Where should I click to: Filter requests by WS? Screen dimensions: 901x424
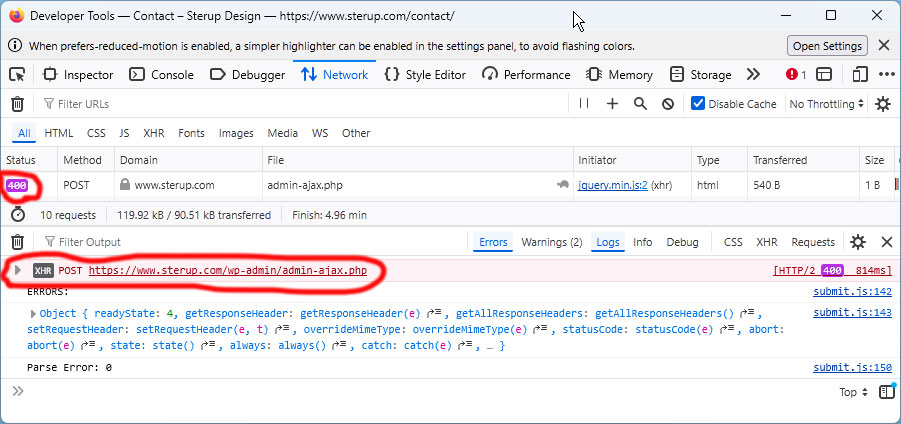coord(320,133)
